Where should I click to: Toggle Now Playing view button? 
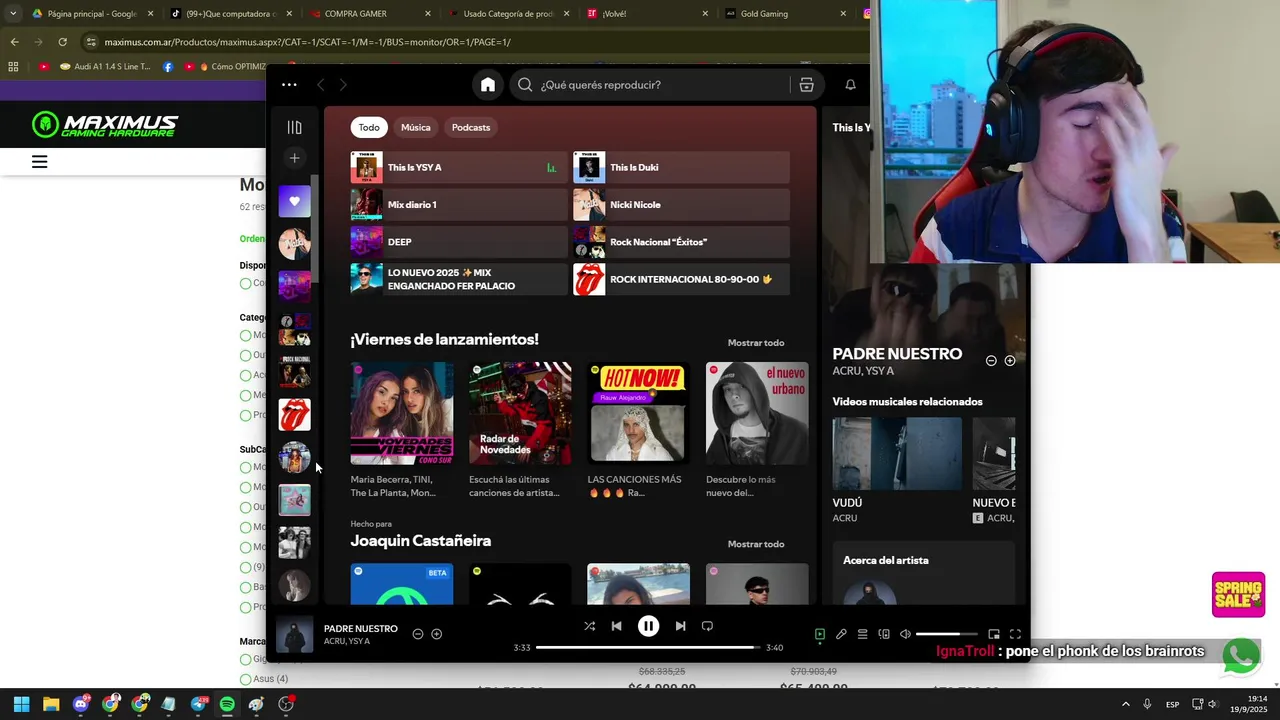[x=819, y=634]
